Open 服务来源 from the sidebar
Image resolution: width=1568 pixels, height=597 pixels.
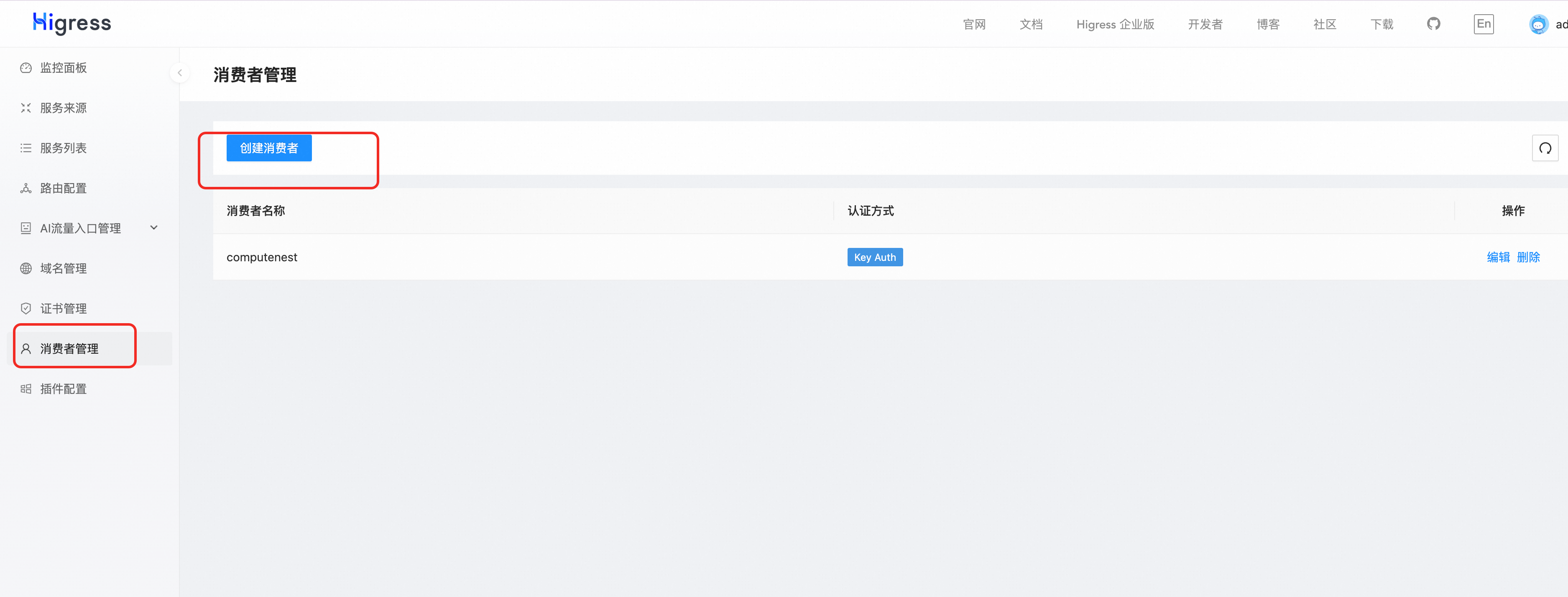(63, 108)
